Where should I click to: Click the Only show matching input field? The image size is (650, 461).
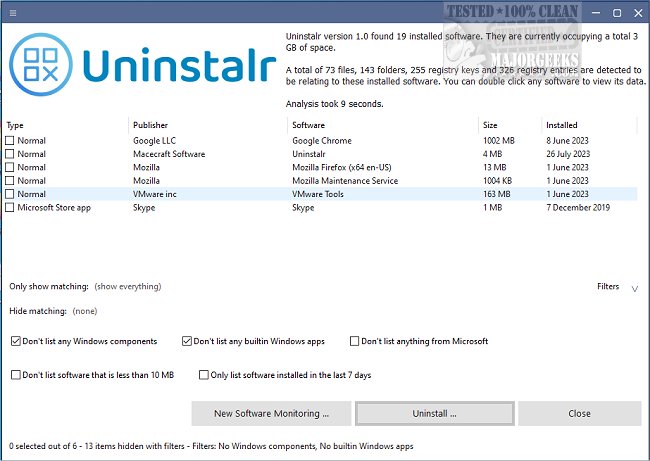[x=128, y=286]
